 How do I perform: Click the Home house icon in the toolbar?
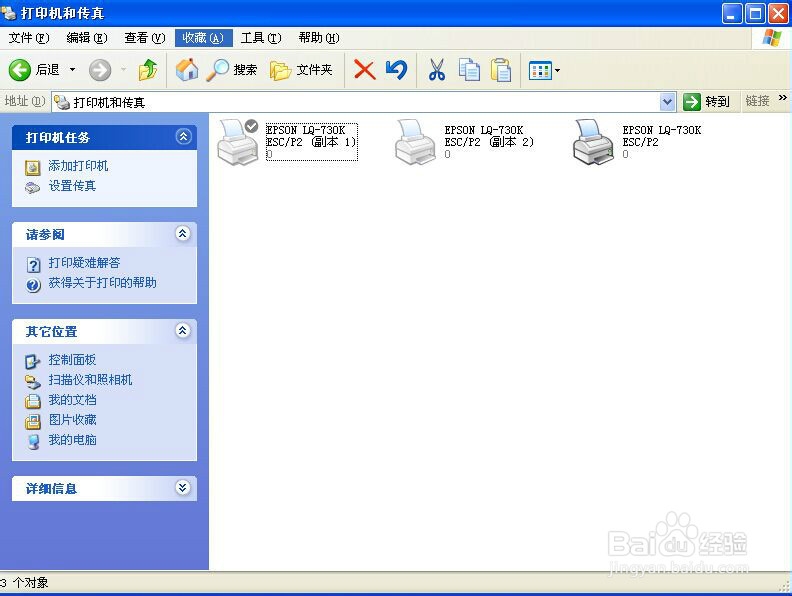coord(186,70)
